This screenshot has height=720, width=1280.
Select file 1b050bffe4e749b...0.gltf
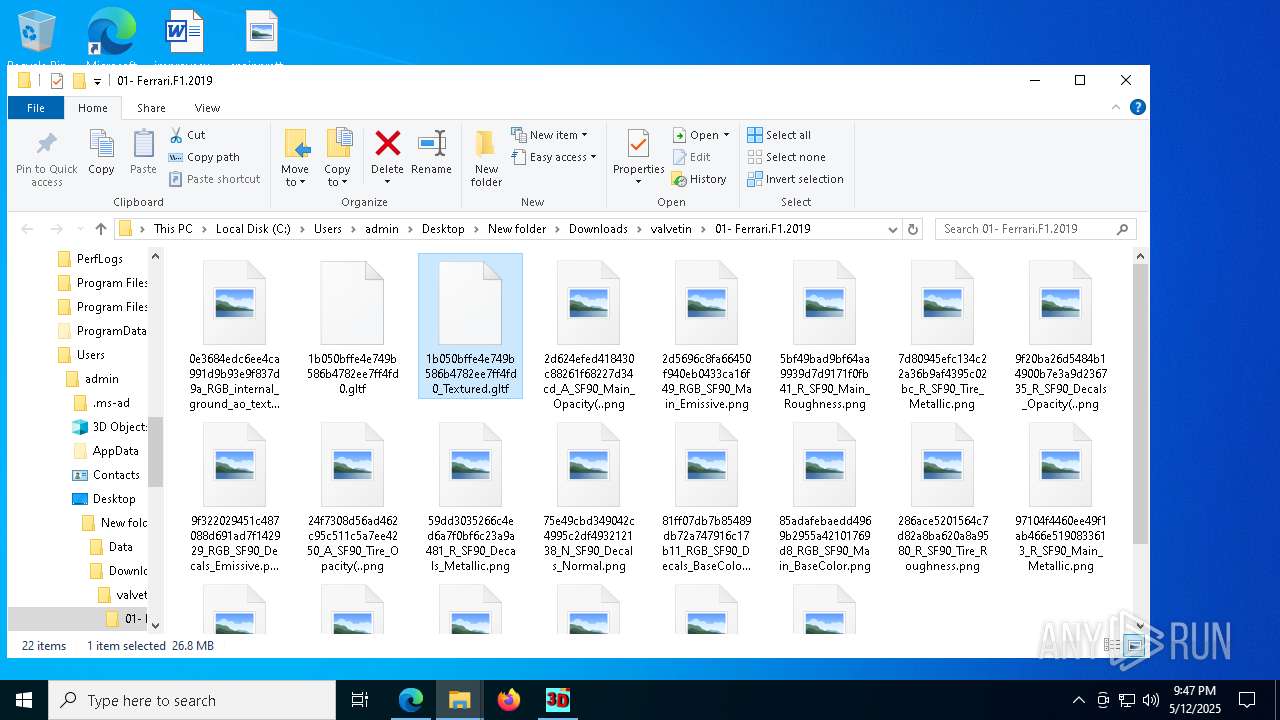(x=352, y=328)
